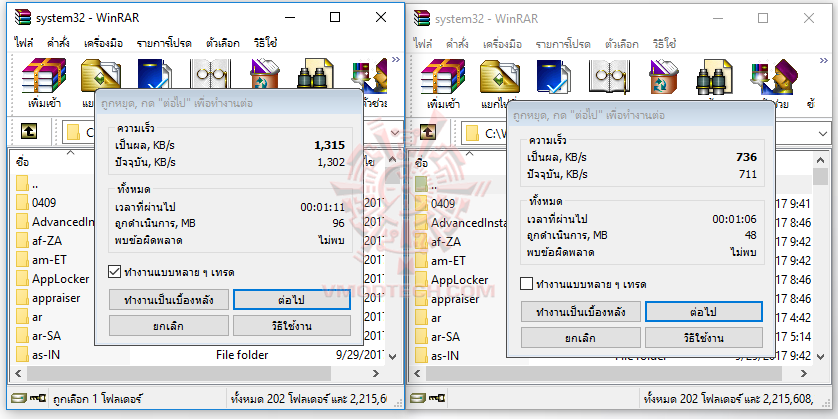The height and width of the screenshot is (419, 838).
Task: Click วิธีใช้งาน (Help) button in left dialog
Action: [x=292, y=325]
